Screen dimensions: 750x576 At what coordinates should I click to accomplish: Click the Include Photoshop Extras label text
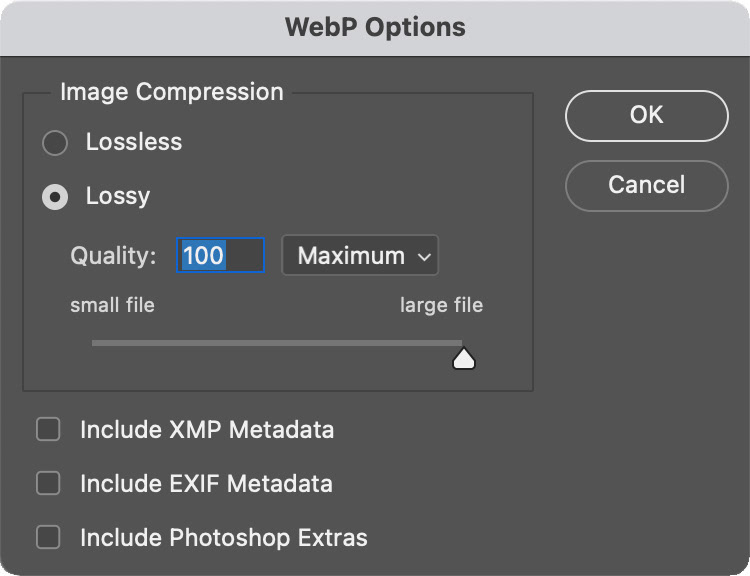[224, 538]
